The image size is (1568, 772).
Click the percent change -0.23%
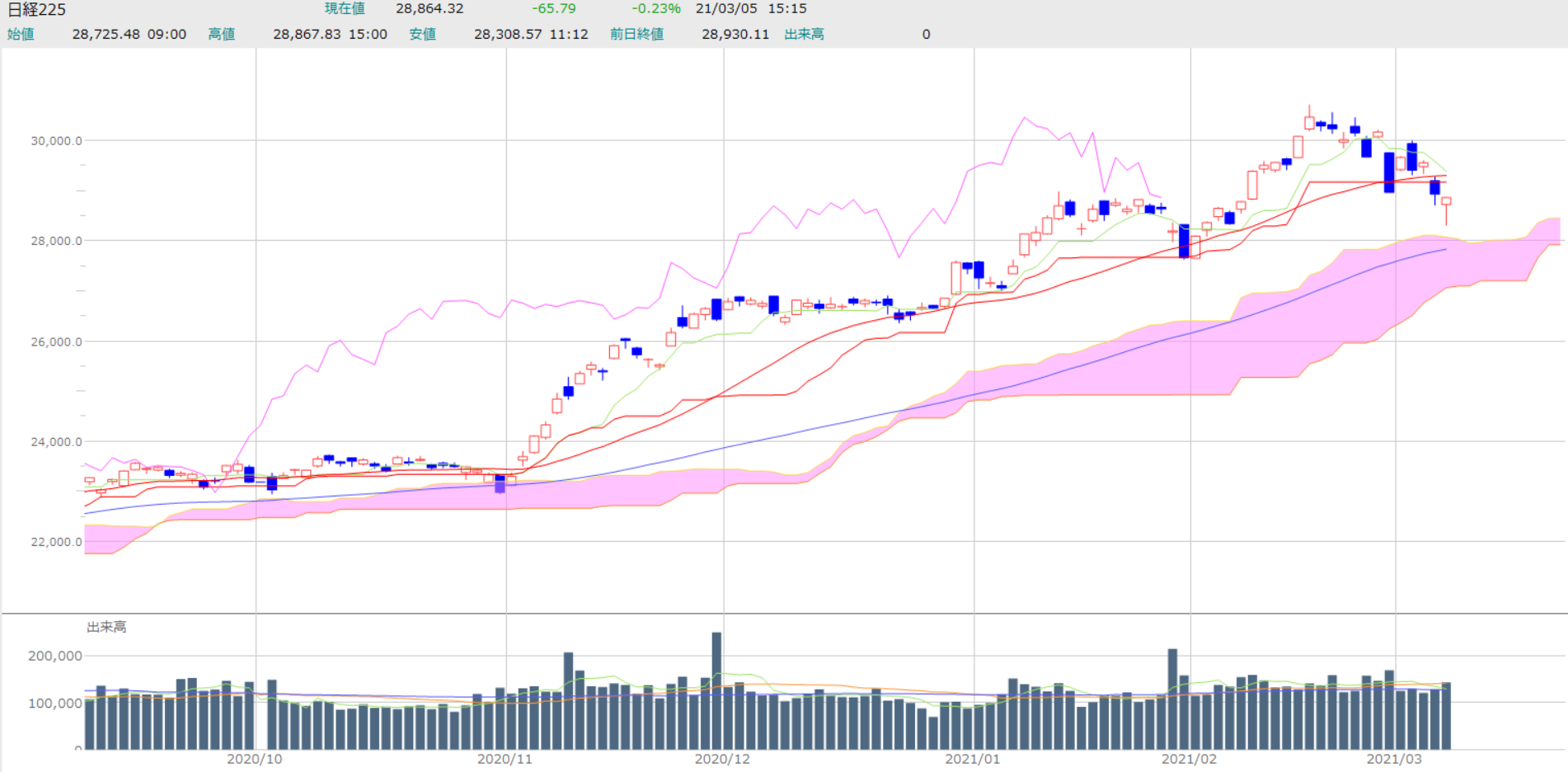coord(656,8)
